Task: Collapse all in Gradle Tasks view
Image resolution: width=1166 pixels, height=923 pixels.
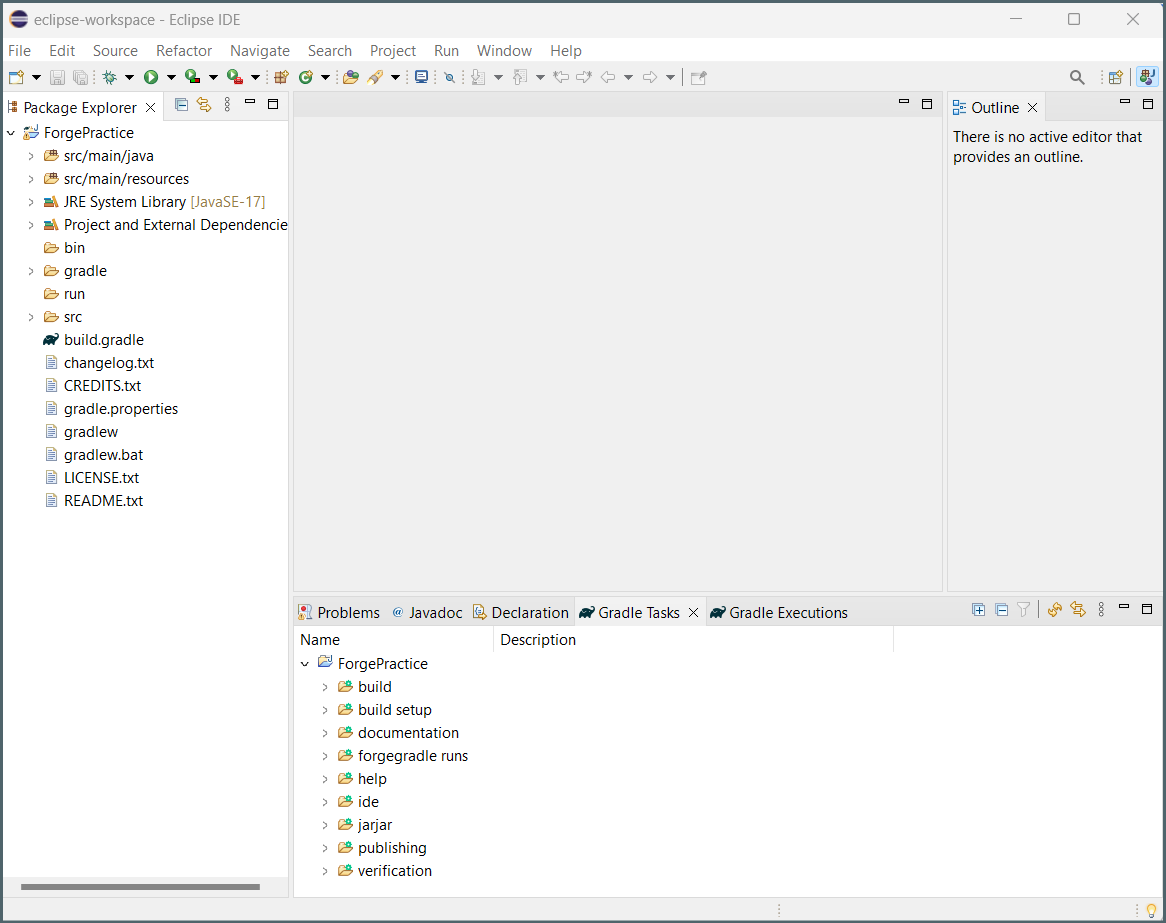Action: 1002,610
